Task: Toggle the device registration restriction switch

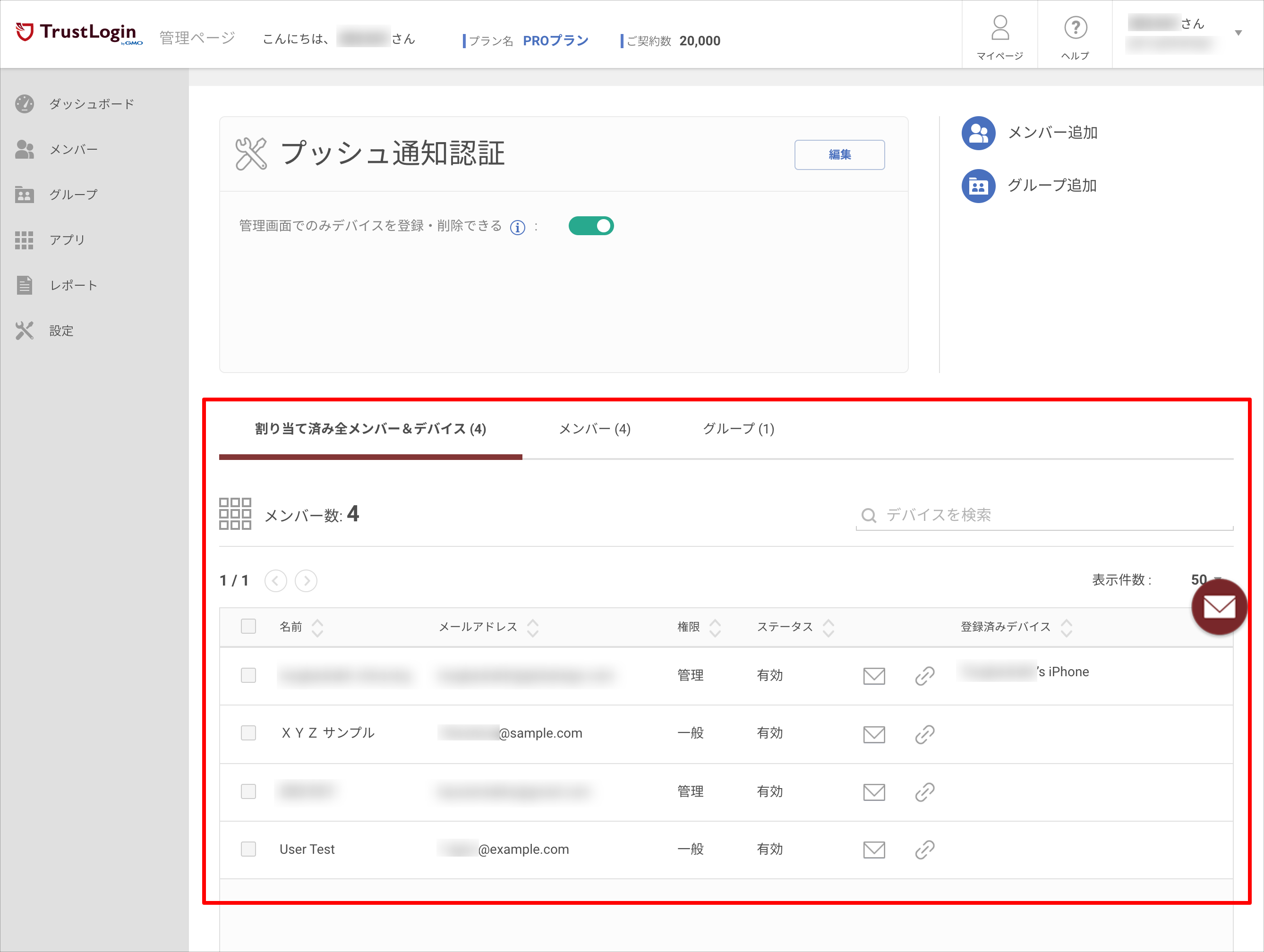Action: [x=591, y=226]
